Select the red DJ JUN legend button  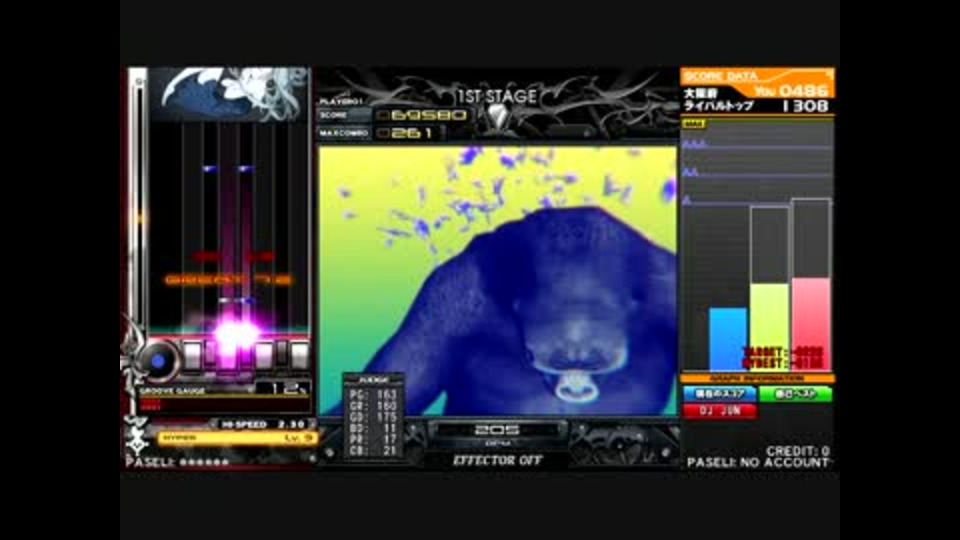[719, 411]
